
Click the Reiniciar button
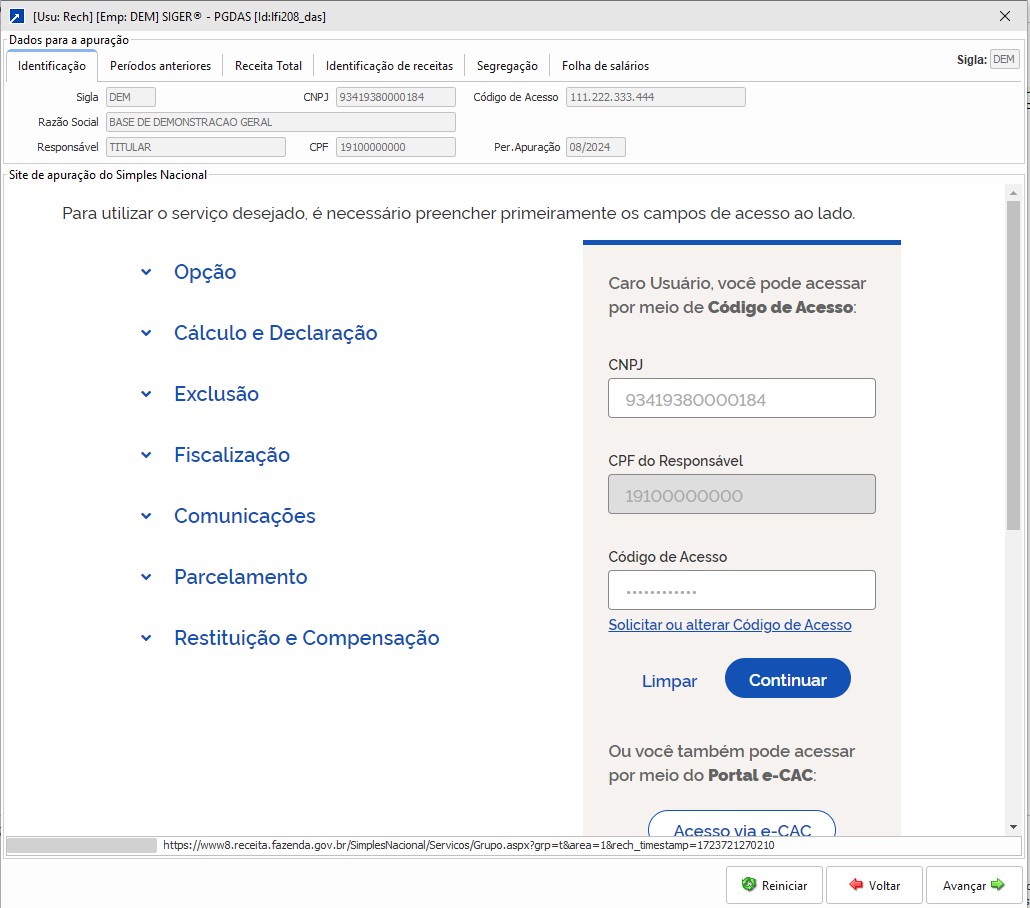click(774, 885)
